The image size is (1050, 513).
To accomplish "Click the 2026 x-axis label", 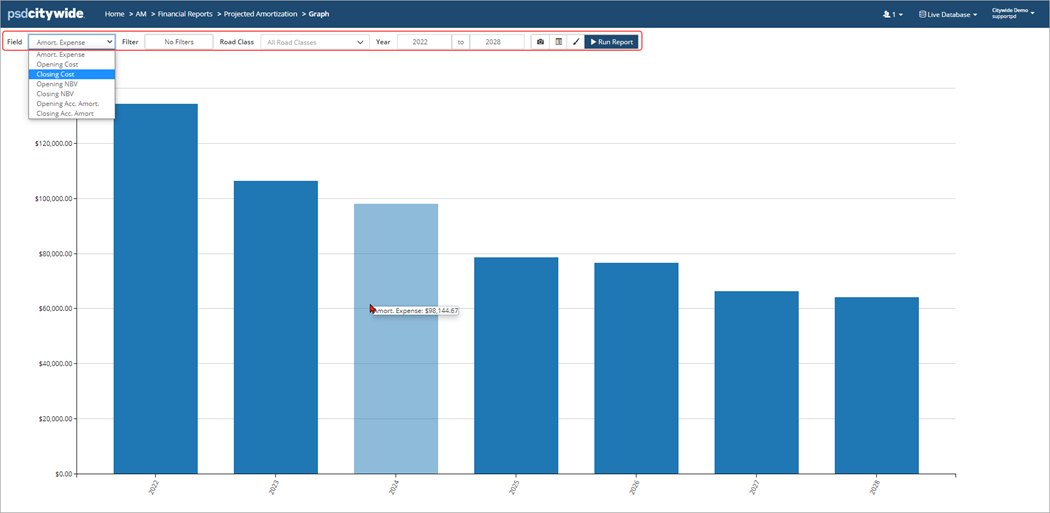I will 633,487.
